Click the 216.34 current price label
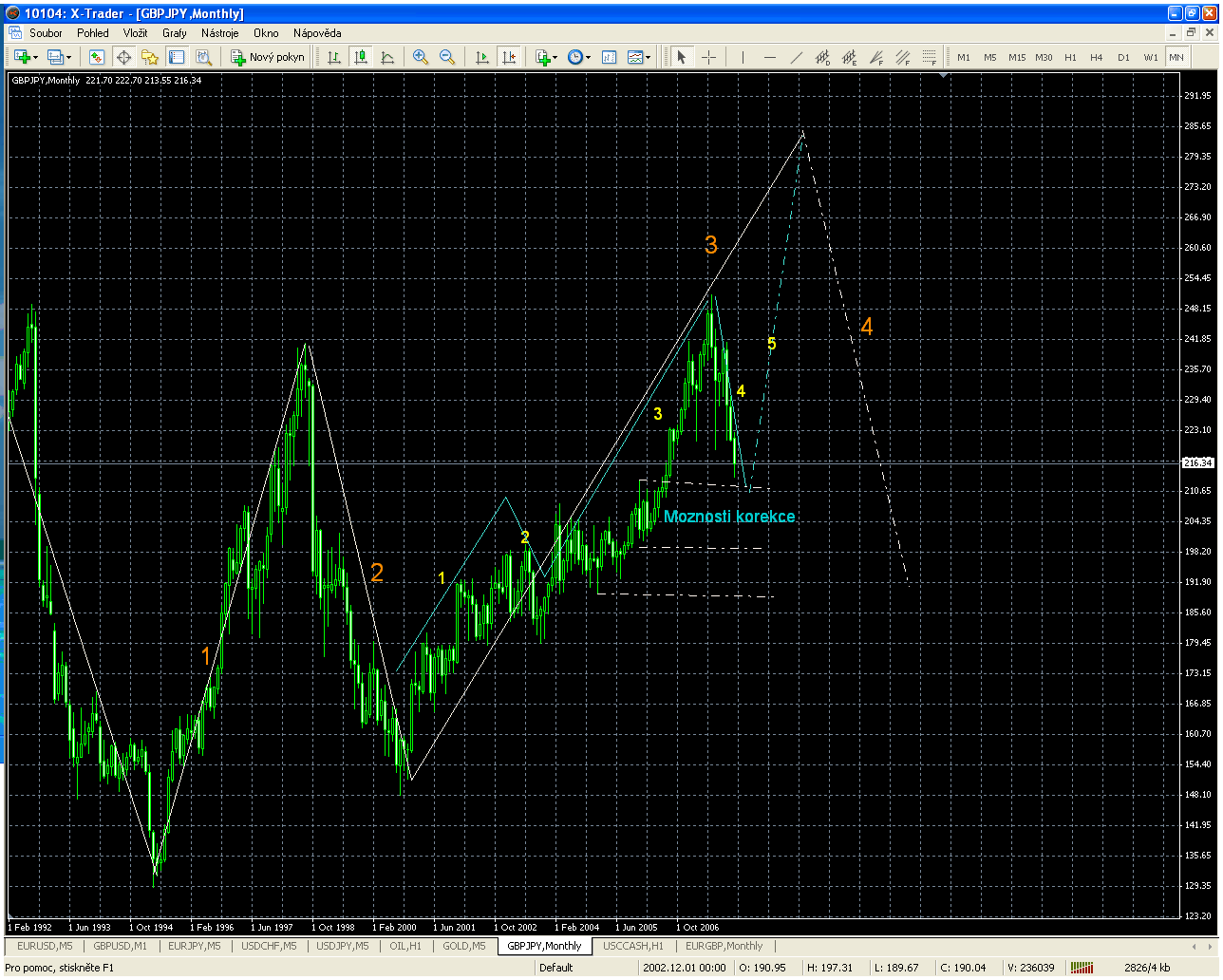This screenshot has height=980, width=1223. [x=1198, y=462]
